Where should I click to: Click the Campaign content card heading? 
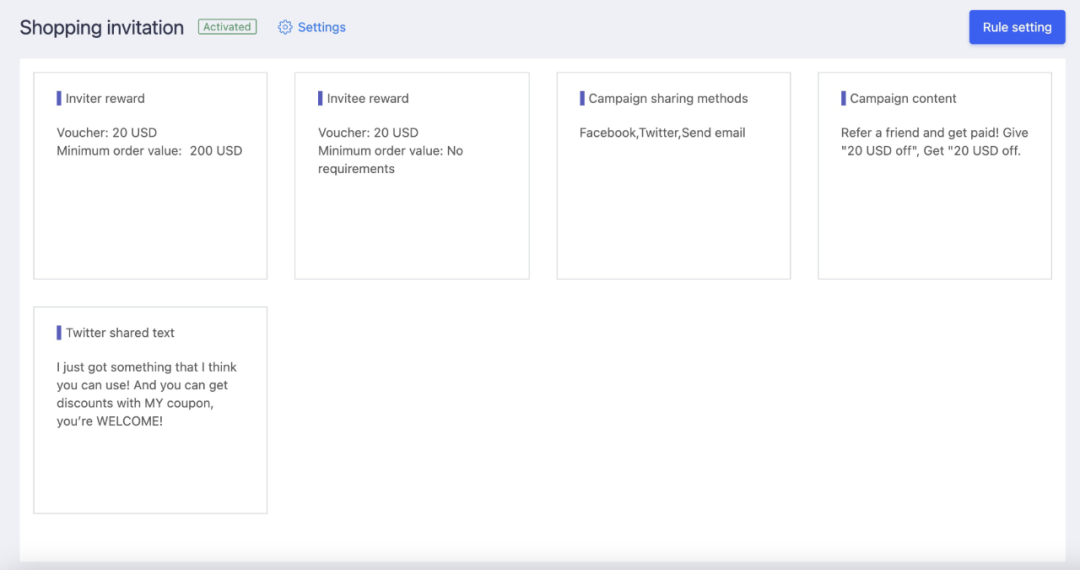click(903, 98)
